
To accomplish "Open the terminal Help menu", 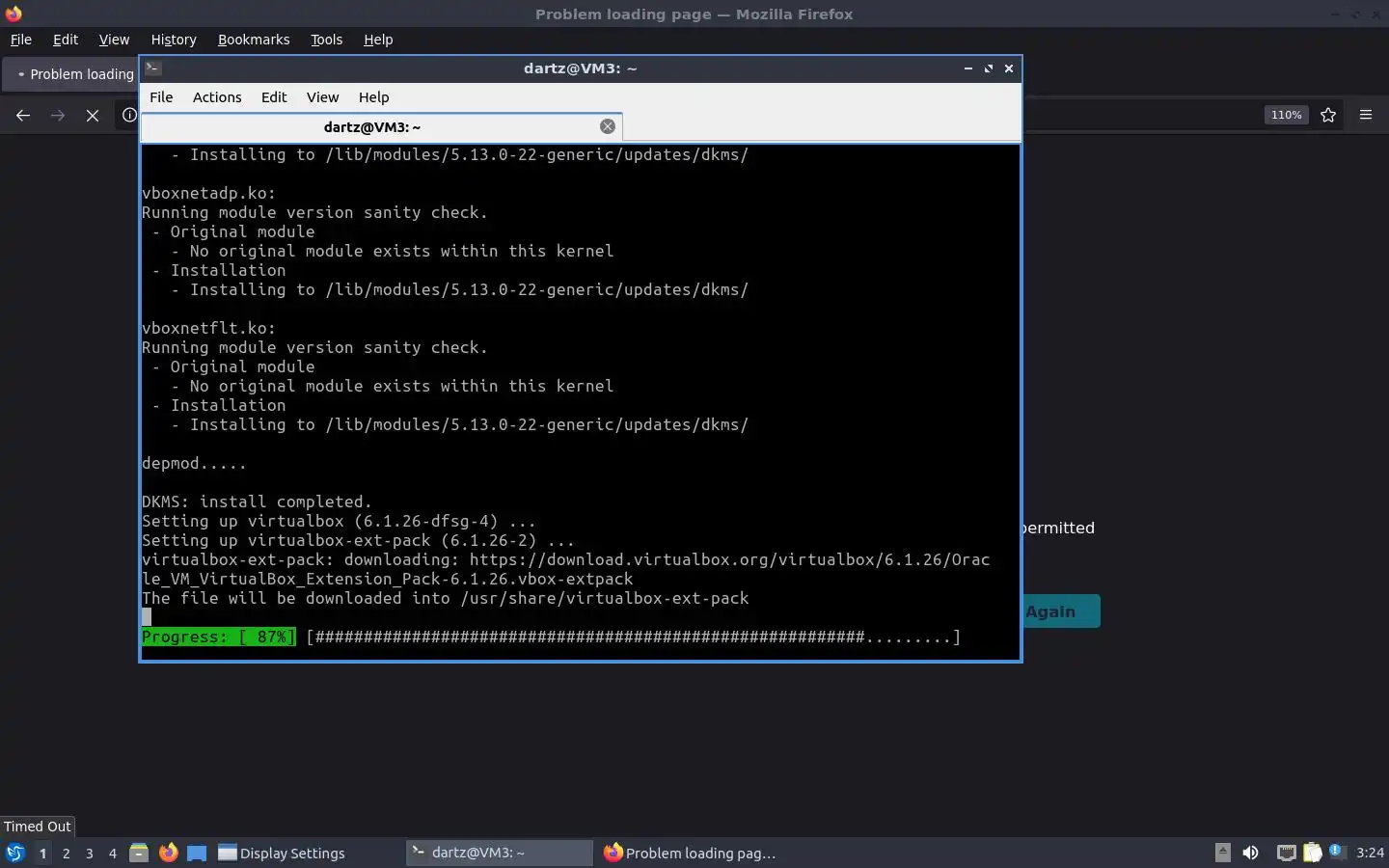I will pyautogui.click(x=373, y=97).
